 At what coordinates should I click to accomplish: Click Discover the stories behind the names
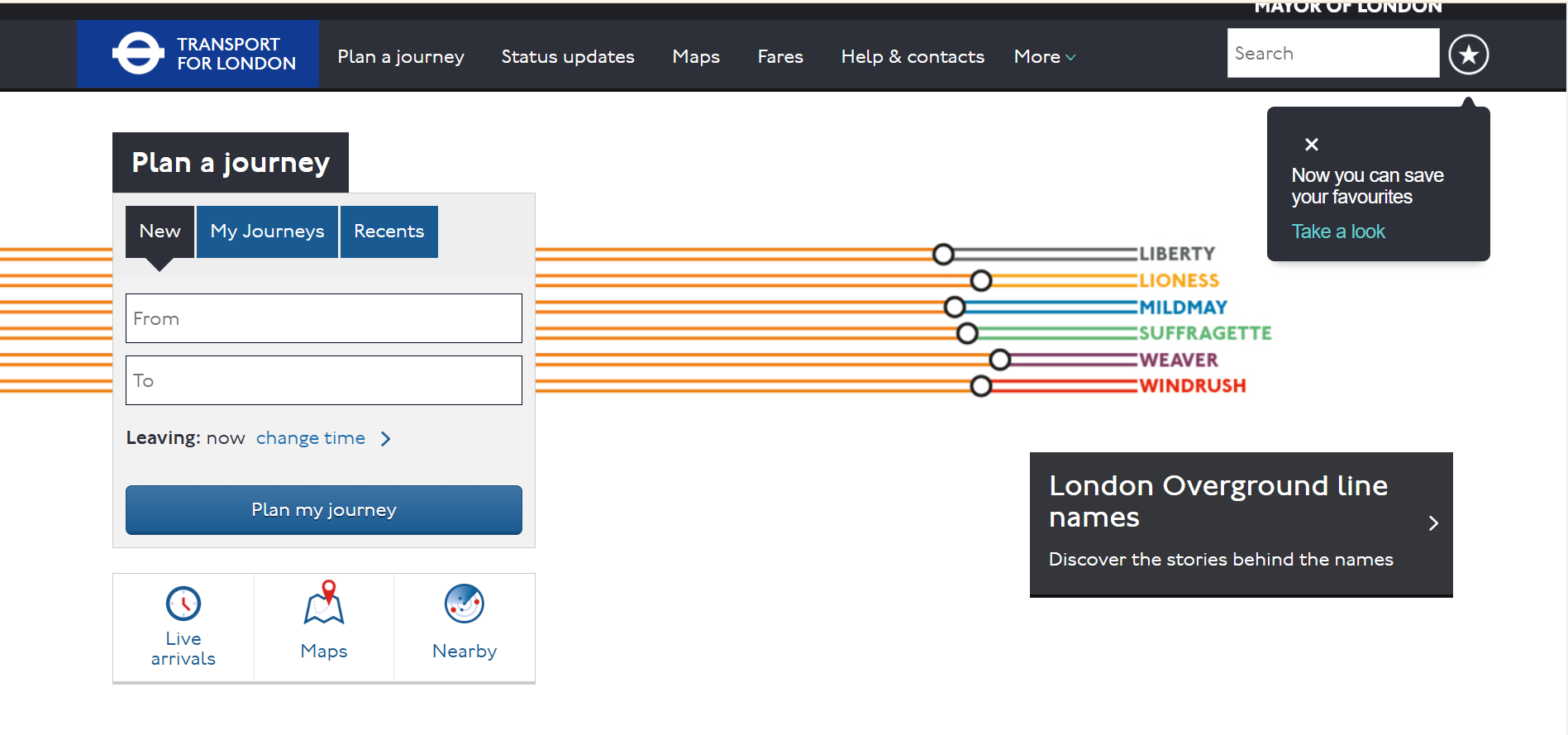(x=1221, y=560)
